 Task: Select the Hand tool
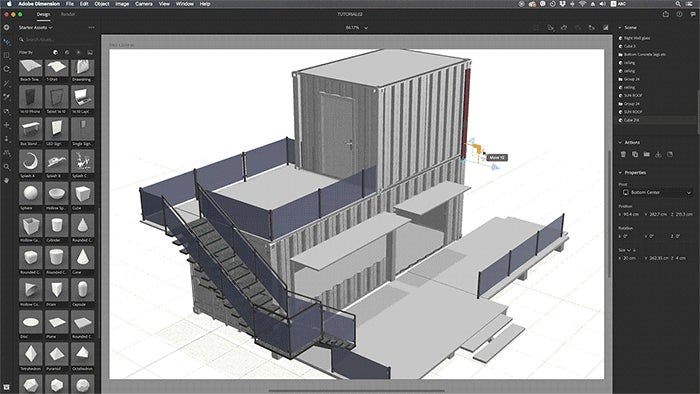point(6,180)
